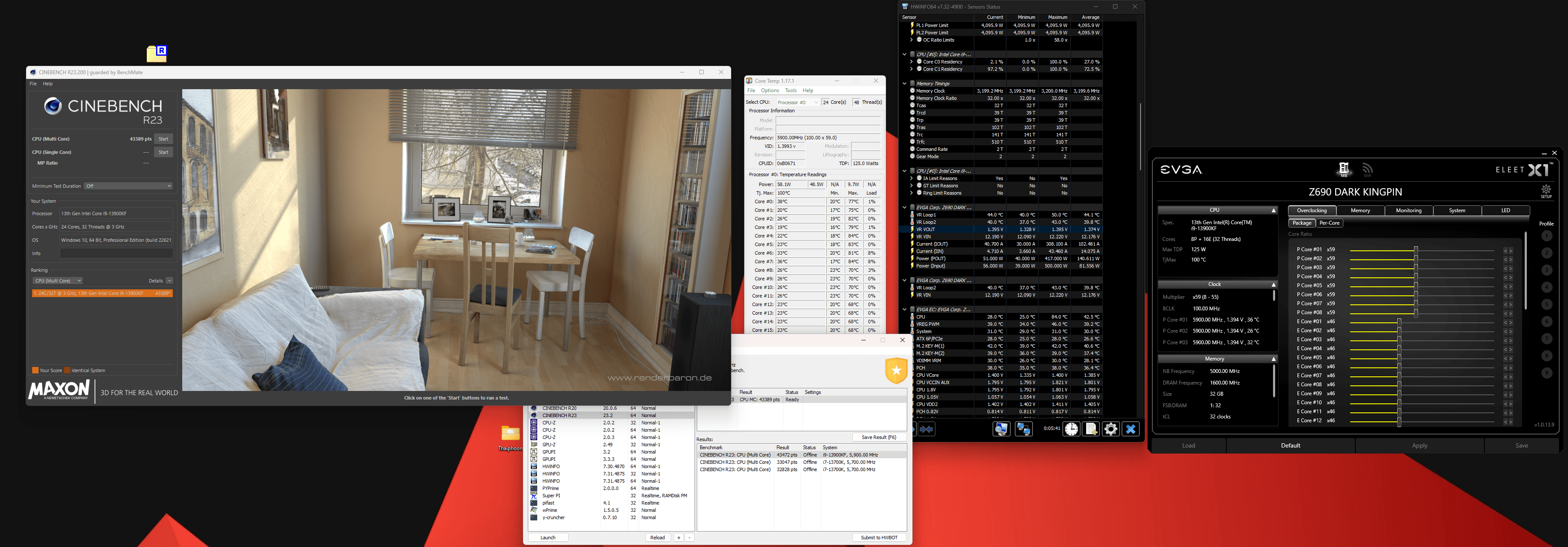Click the HWiNFO64 title bar app icon
1568x547 pixels.
905,7
